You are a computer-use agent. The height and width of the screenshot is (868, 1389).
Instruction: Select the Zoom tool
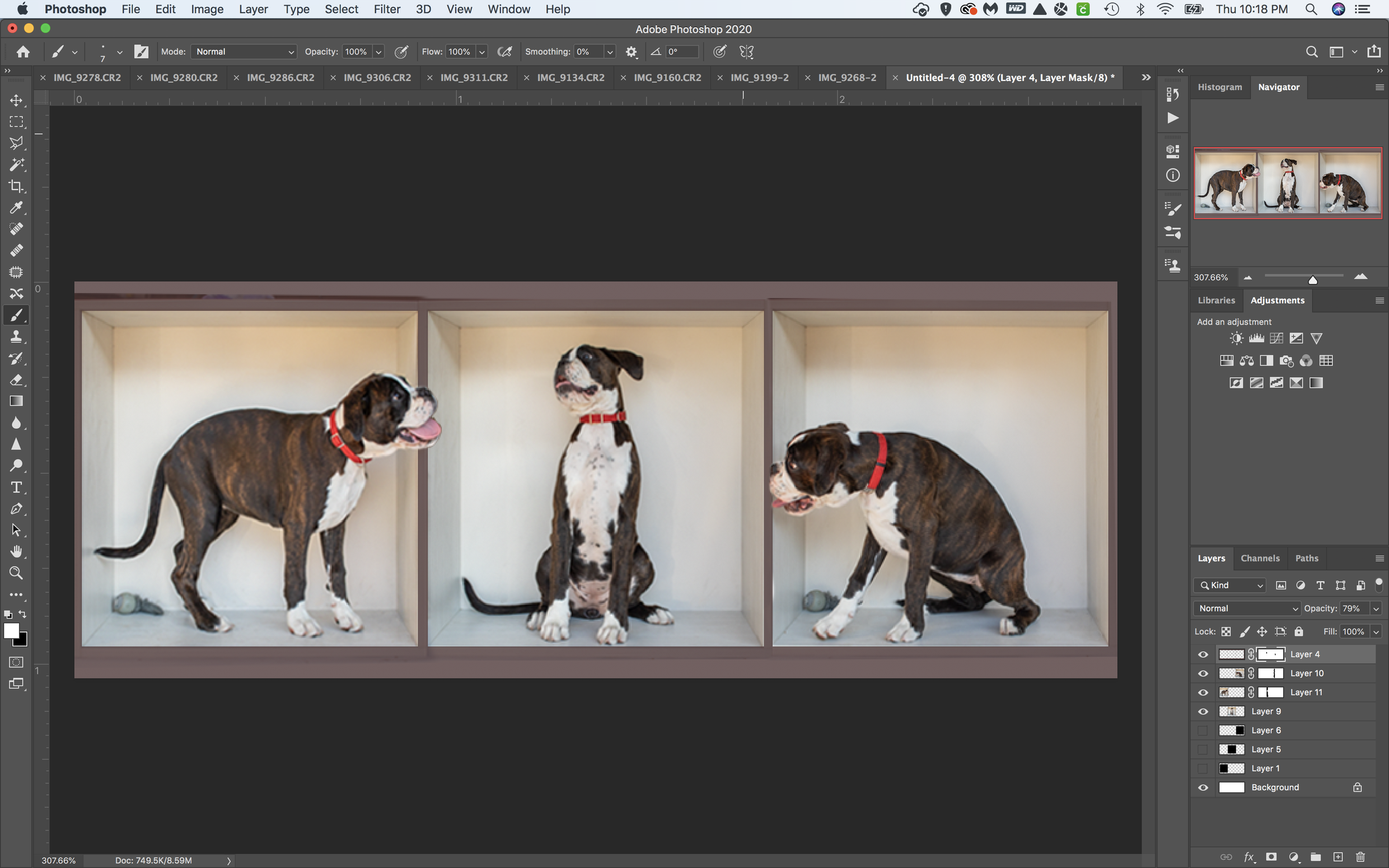(16, 572)
